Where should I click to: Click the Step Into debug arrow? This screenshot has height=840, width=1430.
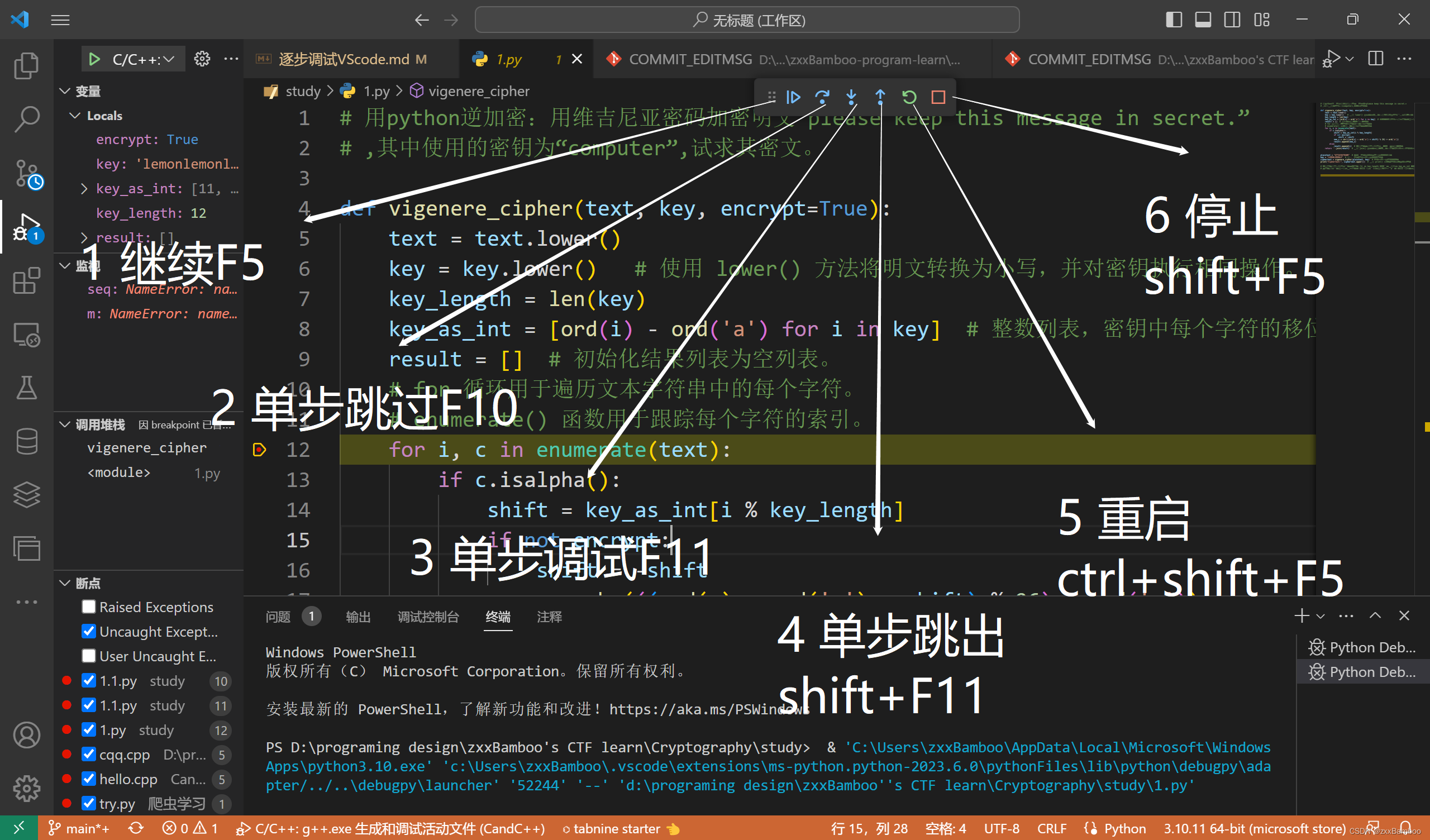click(851, 97)
